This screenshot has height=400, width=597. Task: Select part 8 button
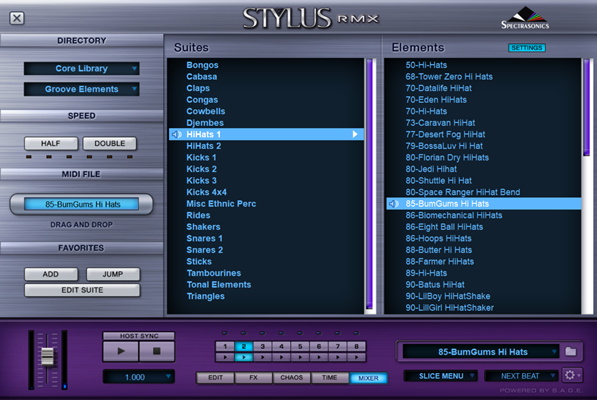[356, 346]
